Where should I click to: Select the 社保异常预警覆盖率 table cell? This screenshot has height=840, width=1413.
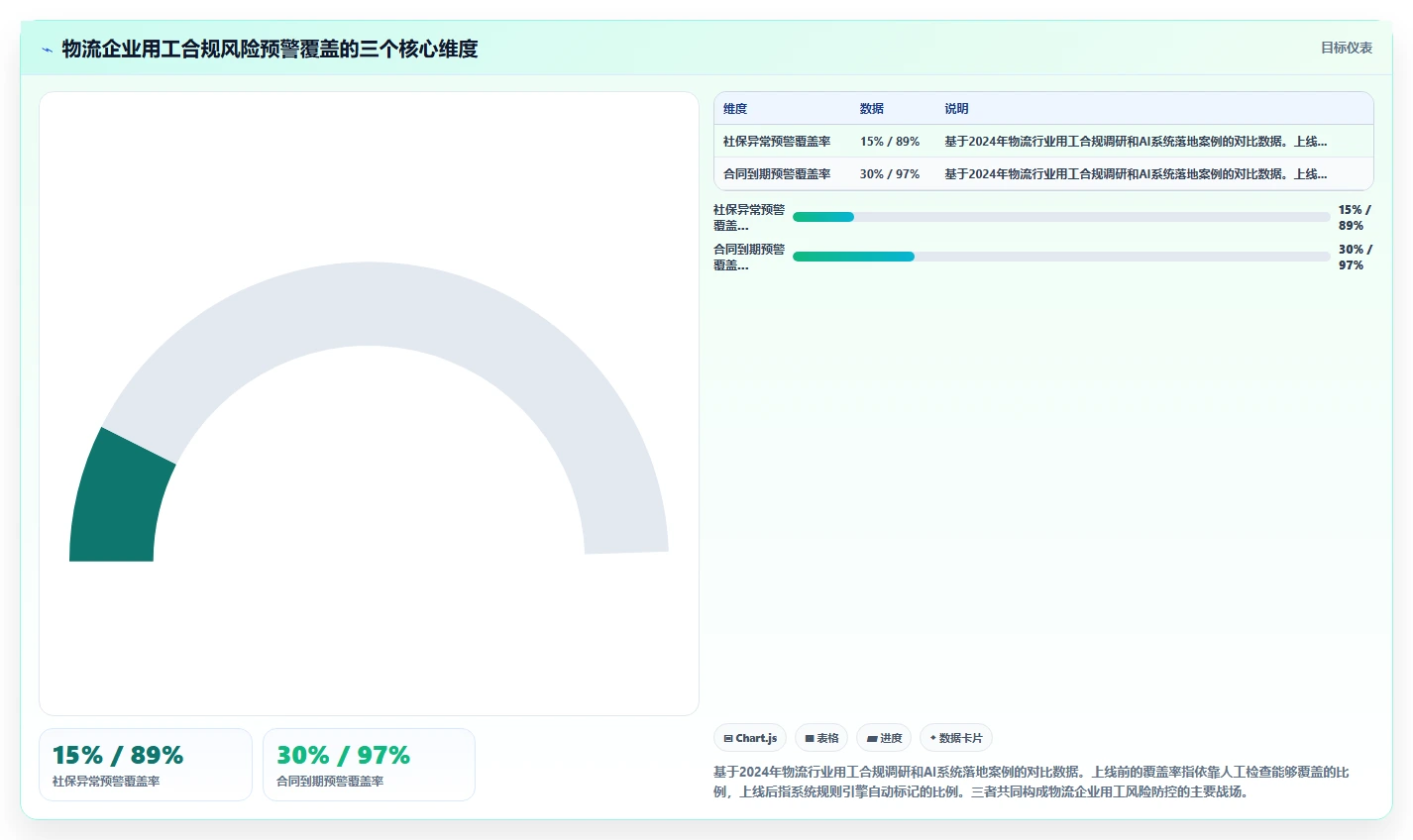777,142
